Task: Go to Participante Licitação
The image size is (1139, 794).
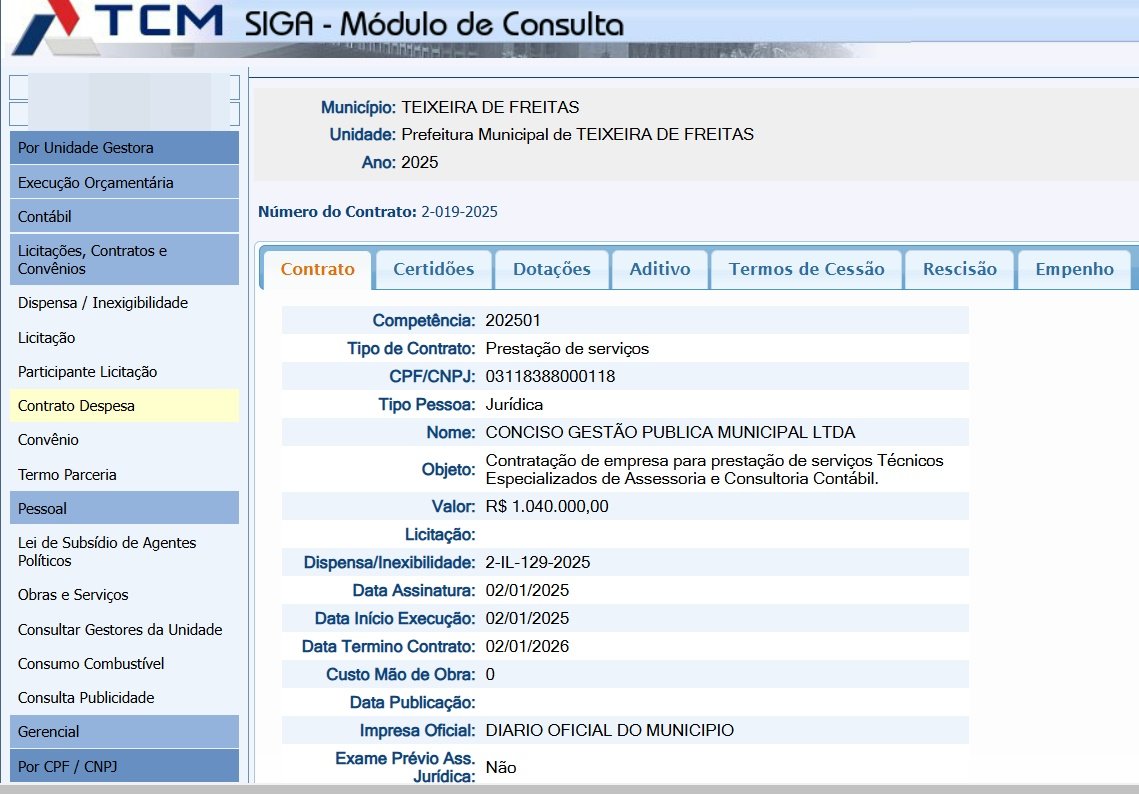Action: (88, 372)
